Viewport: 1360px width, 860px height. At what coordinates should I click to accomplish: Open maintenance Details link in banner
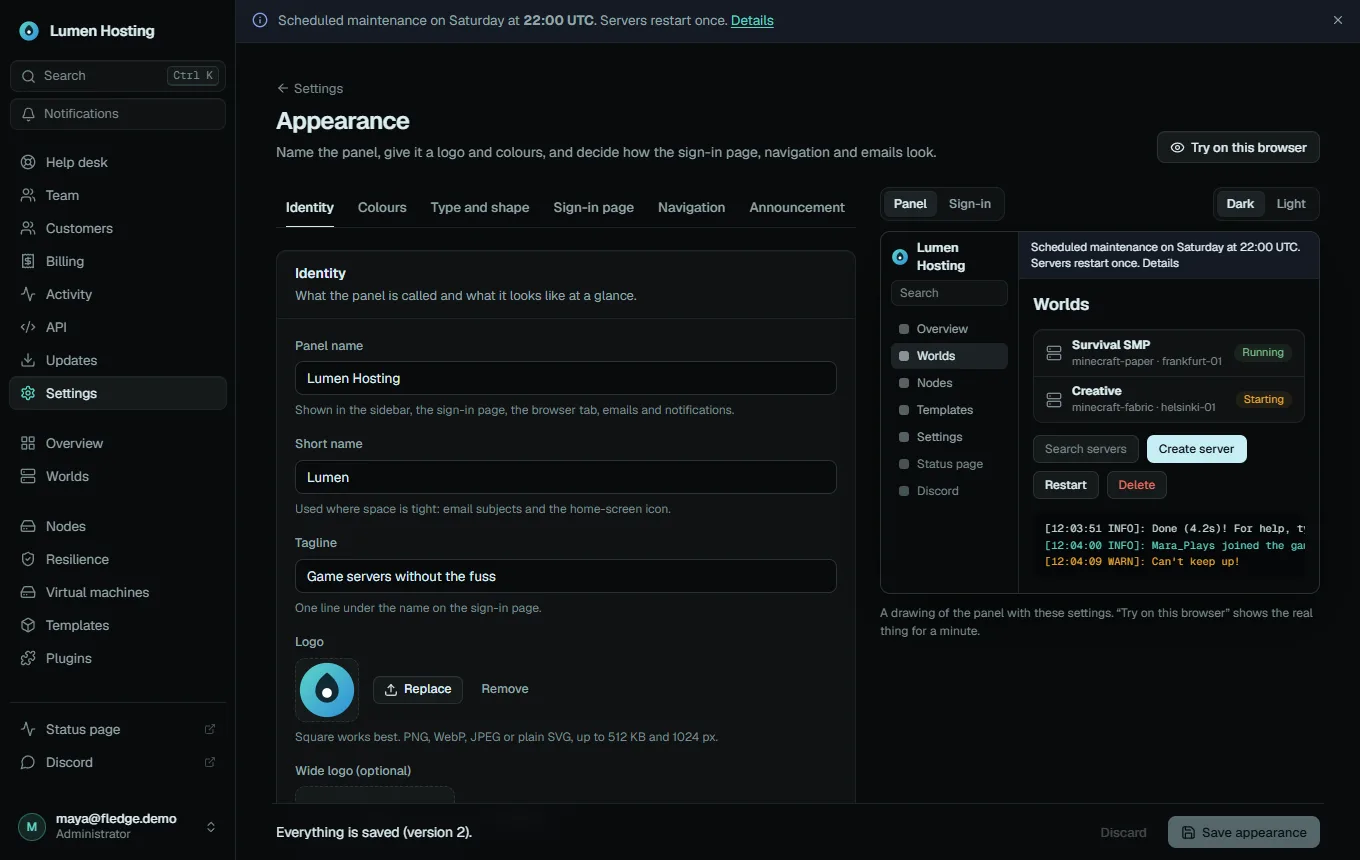pyautogui.click(x=752, y=20)
